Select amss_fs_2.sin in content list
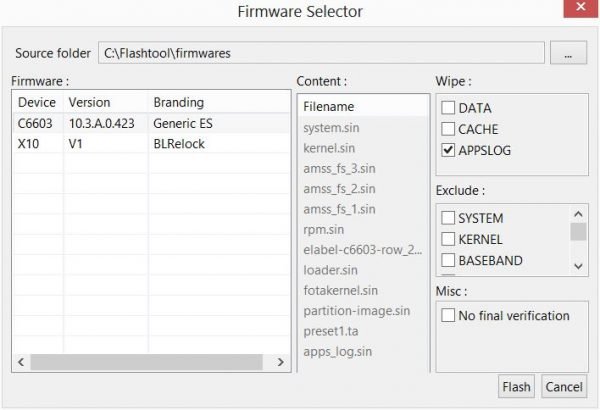Image resolution: width=600 pixels, height=410 pixels. (x=339, y=189)
